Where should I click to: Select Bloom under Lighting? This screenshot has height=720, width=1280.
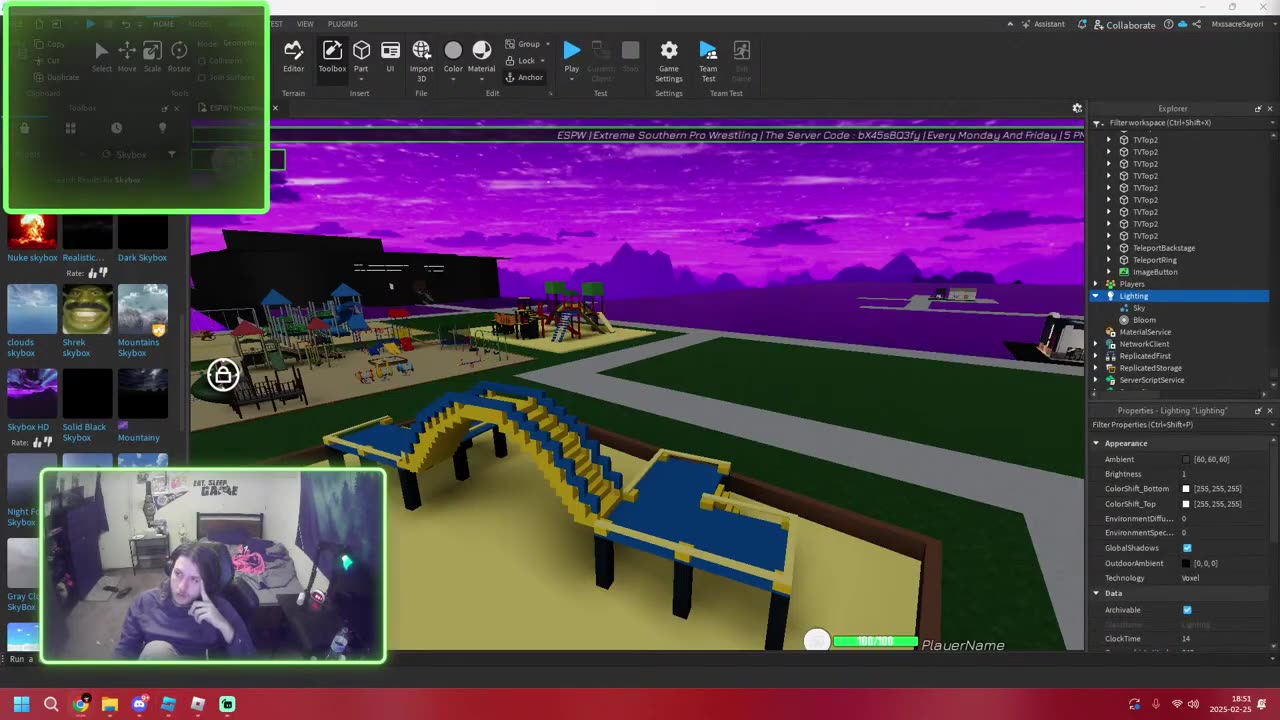[x=1144, y=320]
